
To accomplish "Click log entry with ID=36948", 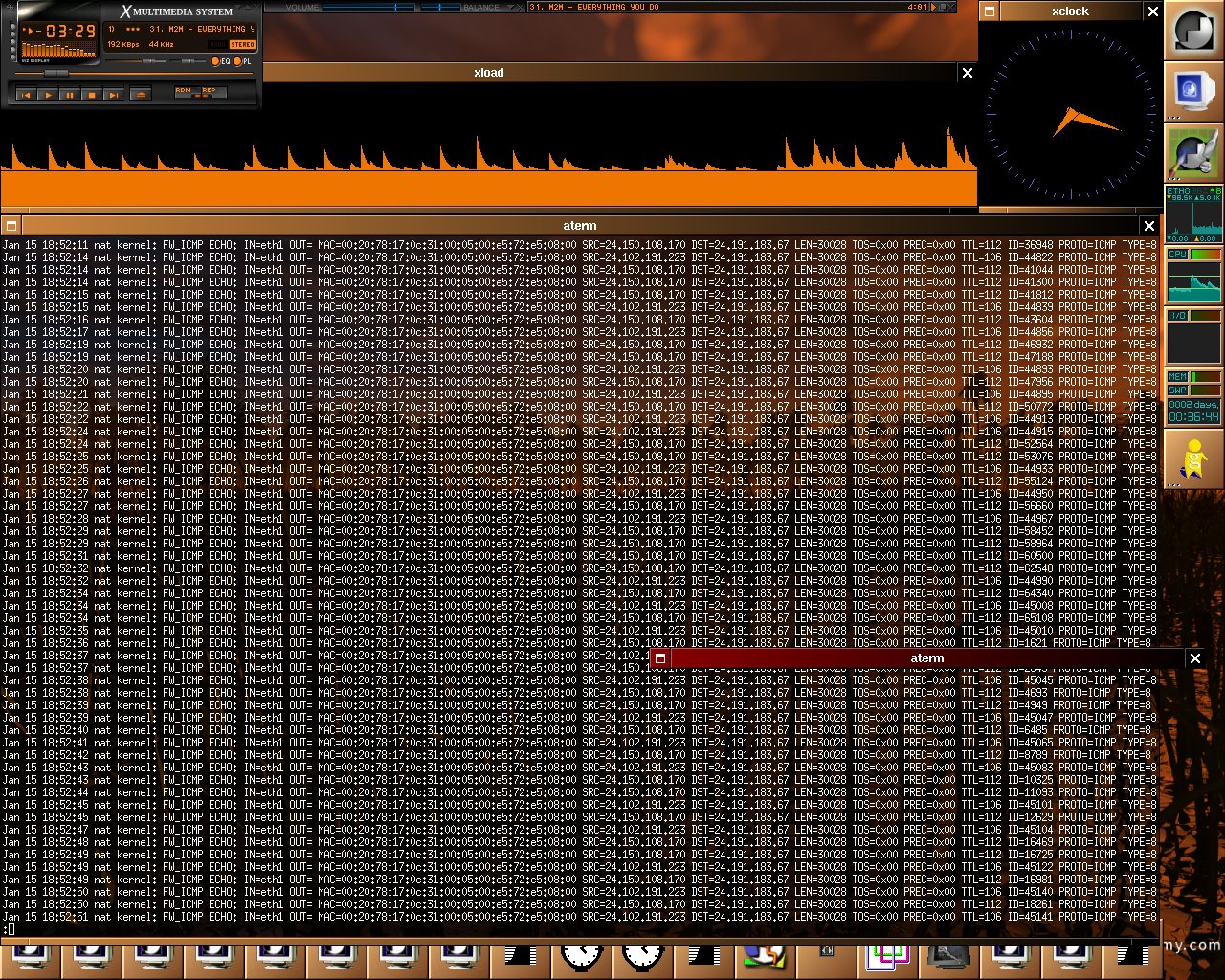I will click(579, 245).
